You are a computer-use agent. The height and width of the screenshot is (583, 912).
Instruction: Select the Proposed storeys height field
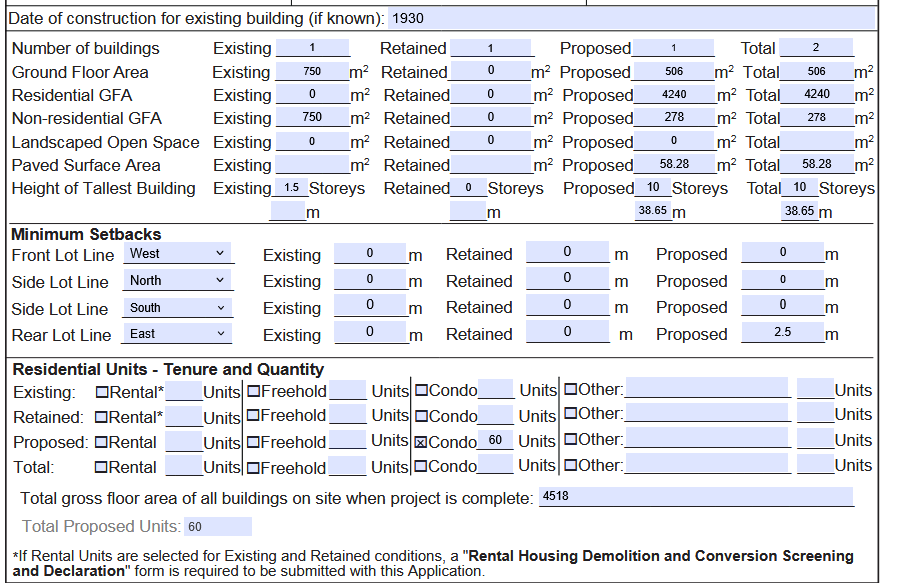pyautogui.click(x=652, y=188)
